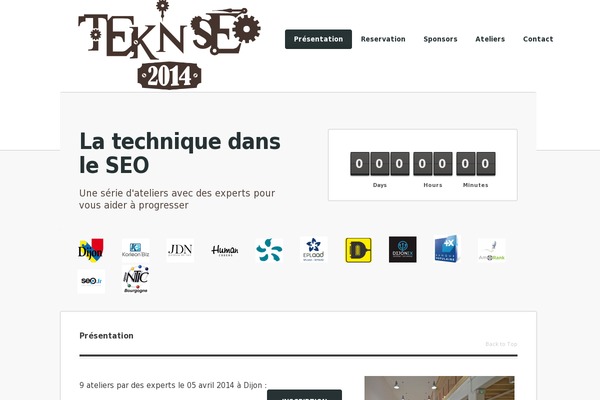
Task: Click the countdown timer widget
Action: coord(423,165)
